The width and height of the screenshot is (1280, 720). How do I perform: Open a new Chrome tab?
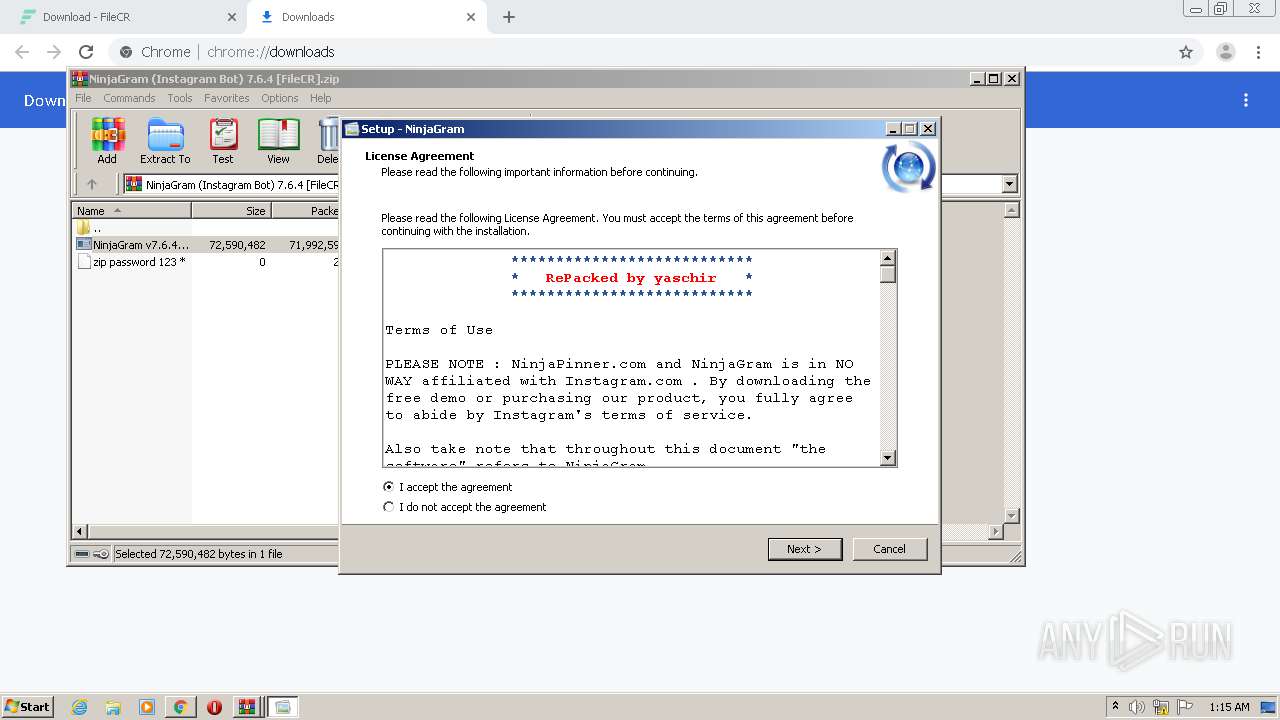[x=509, y=17]
